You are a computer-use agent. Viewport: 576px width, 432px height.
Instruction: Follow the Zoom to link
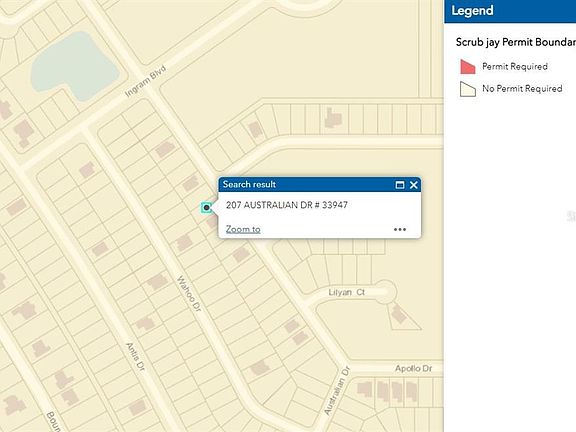243,229
